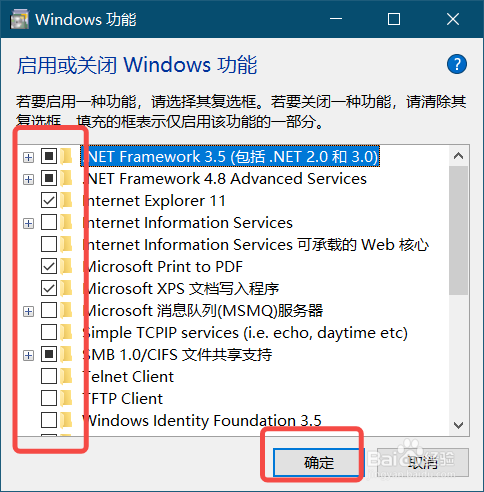Disable Microsoft XPS document writer checkbox
Screen dimensions: 484x492
coord(49,289)
